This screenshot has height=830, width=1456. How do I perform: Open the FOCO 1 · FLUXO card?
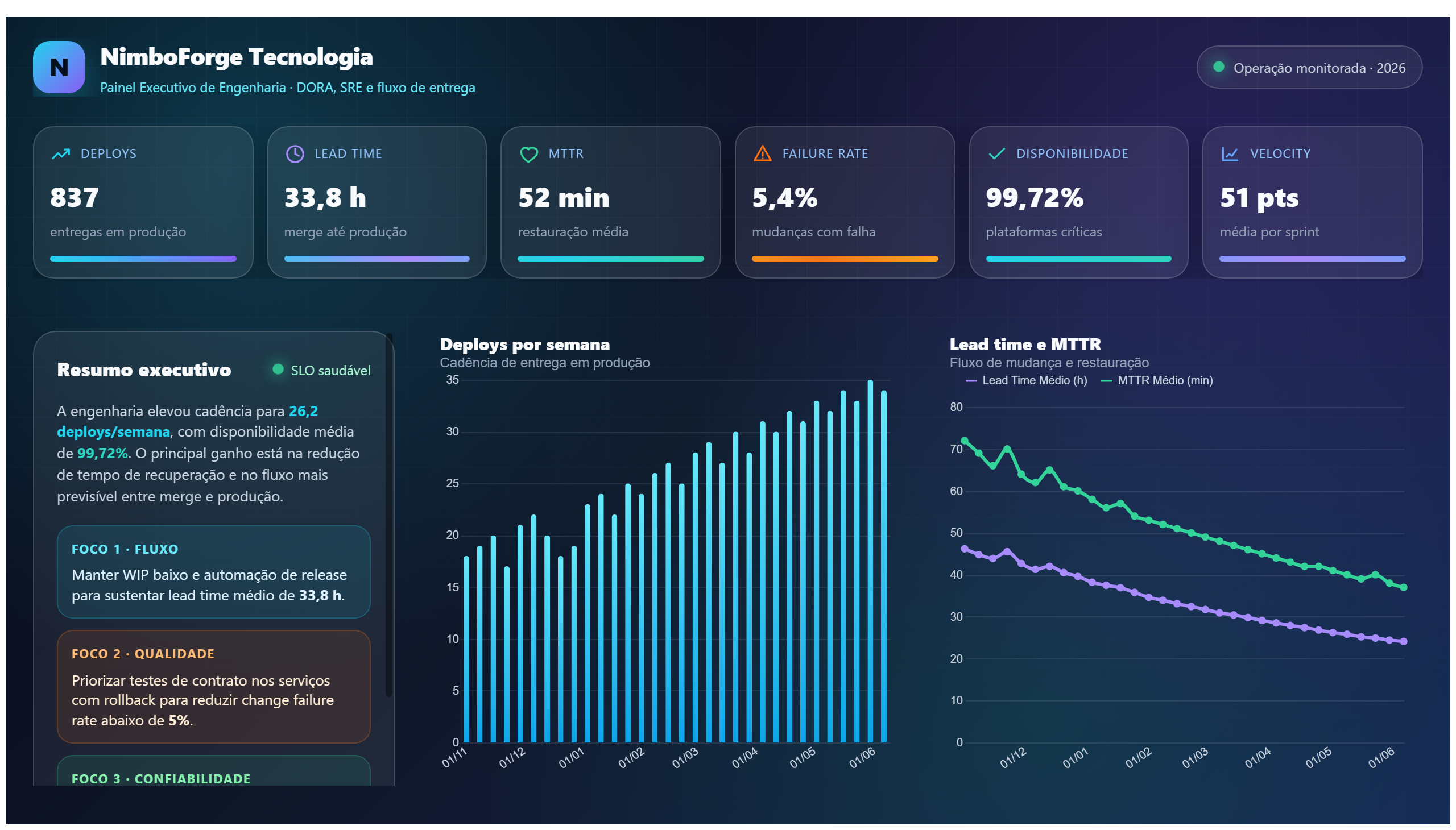click(214, 572)
